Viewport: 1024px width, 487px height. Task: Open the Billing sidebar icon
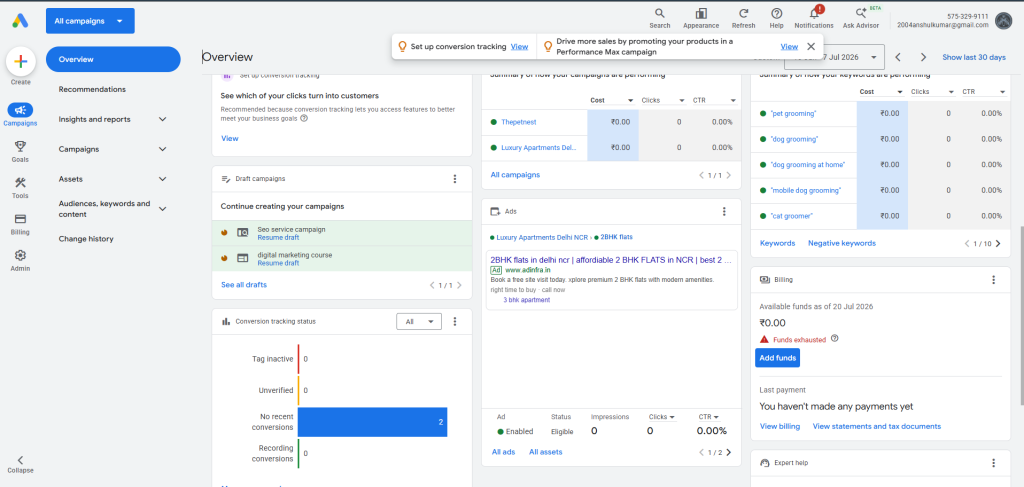20,219
